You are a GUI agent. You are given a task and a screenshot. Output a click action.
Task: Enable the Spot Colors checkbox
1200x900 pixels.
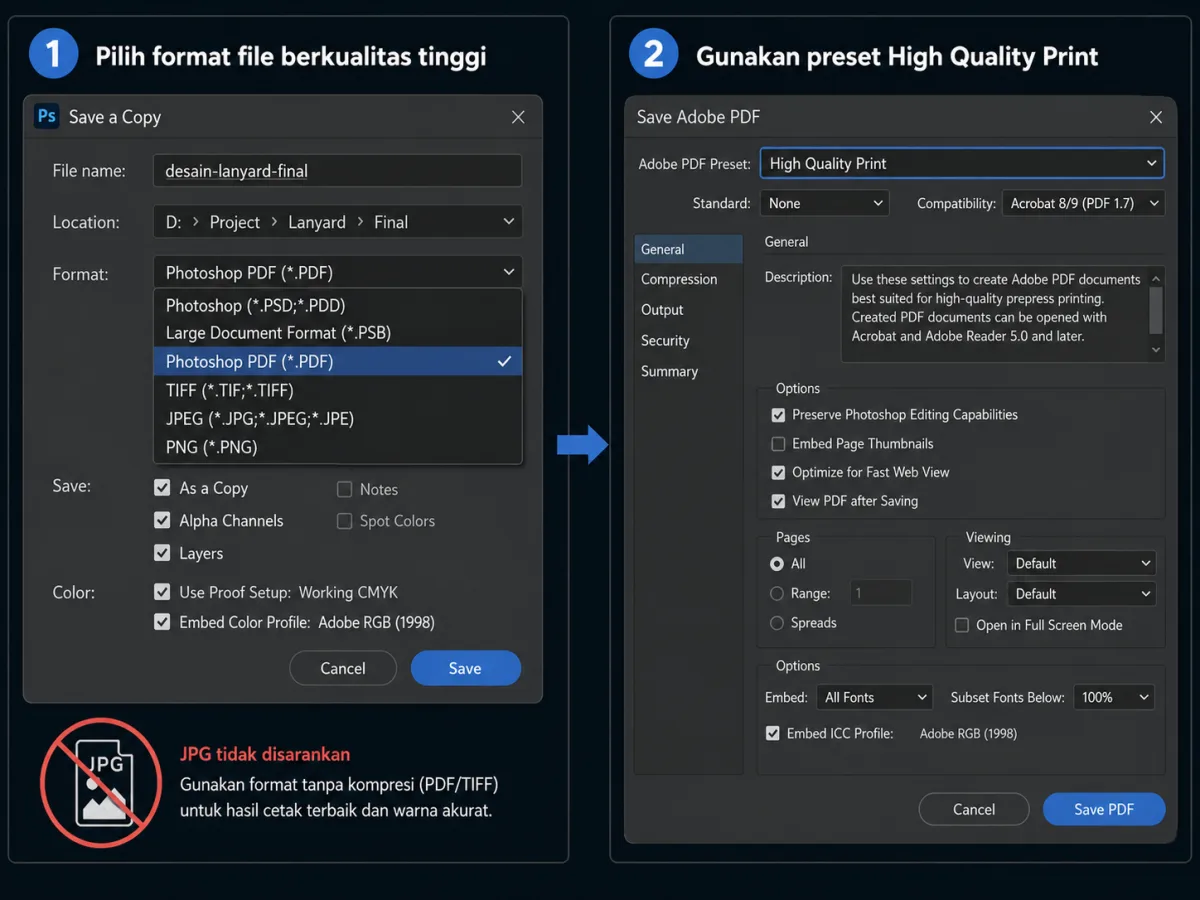coord(344,521)
